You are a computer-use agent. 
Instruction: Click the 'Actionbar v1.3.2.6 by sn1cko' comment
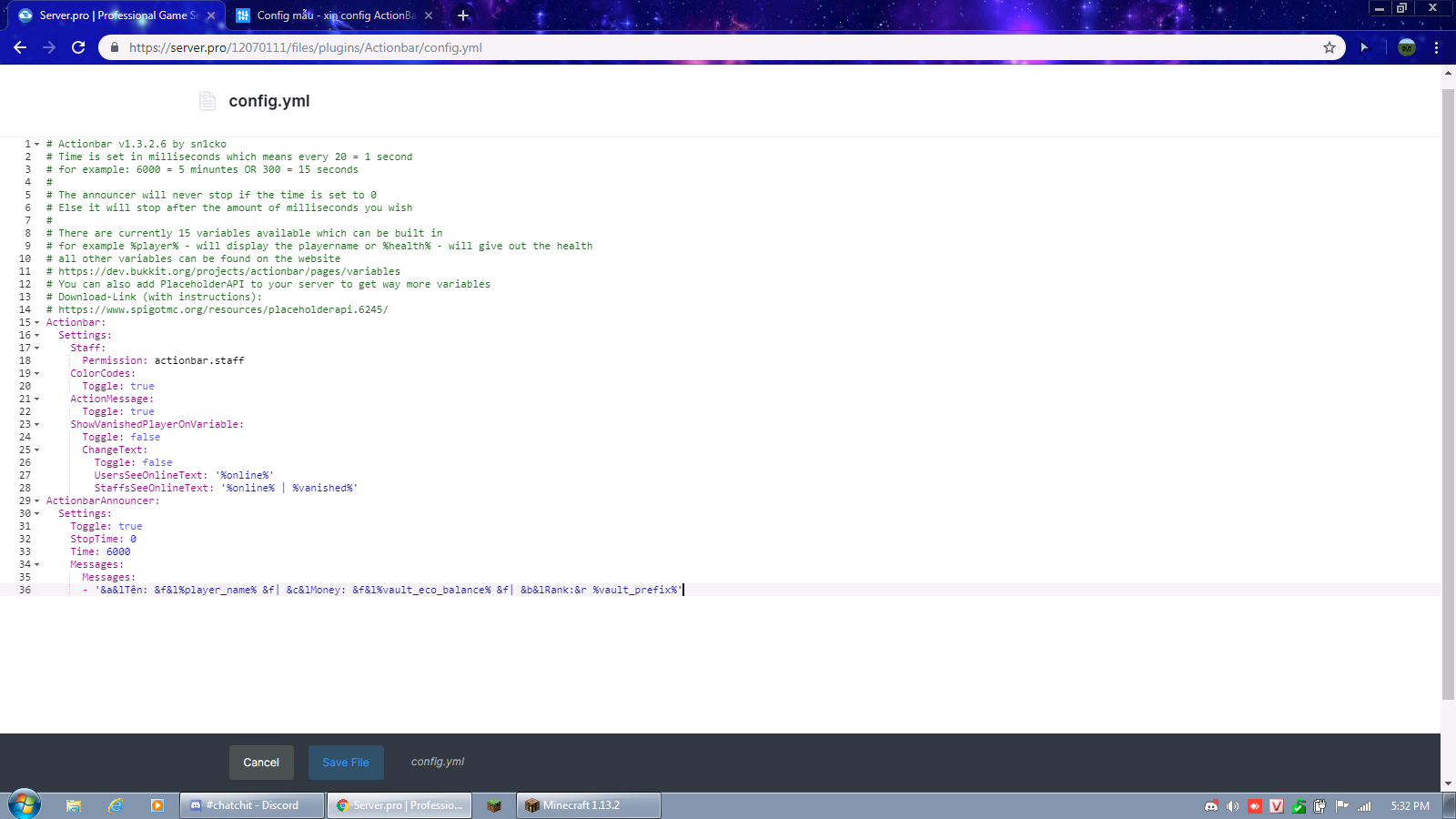click(x=136, y=145)
